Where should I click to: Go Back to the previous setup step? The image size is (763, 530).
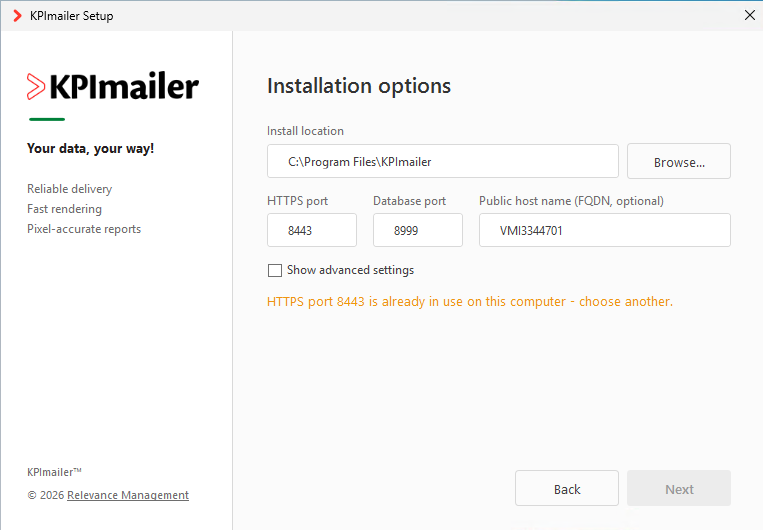click(x=567, y=488)
